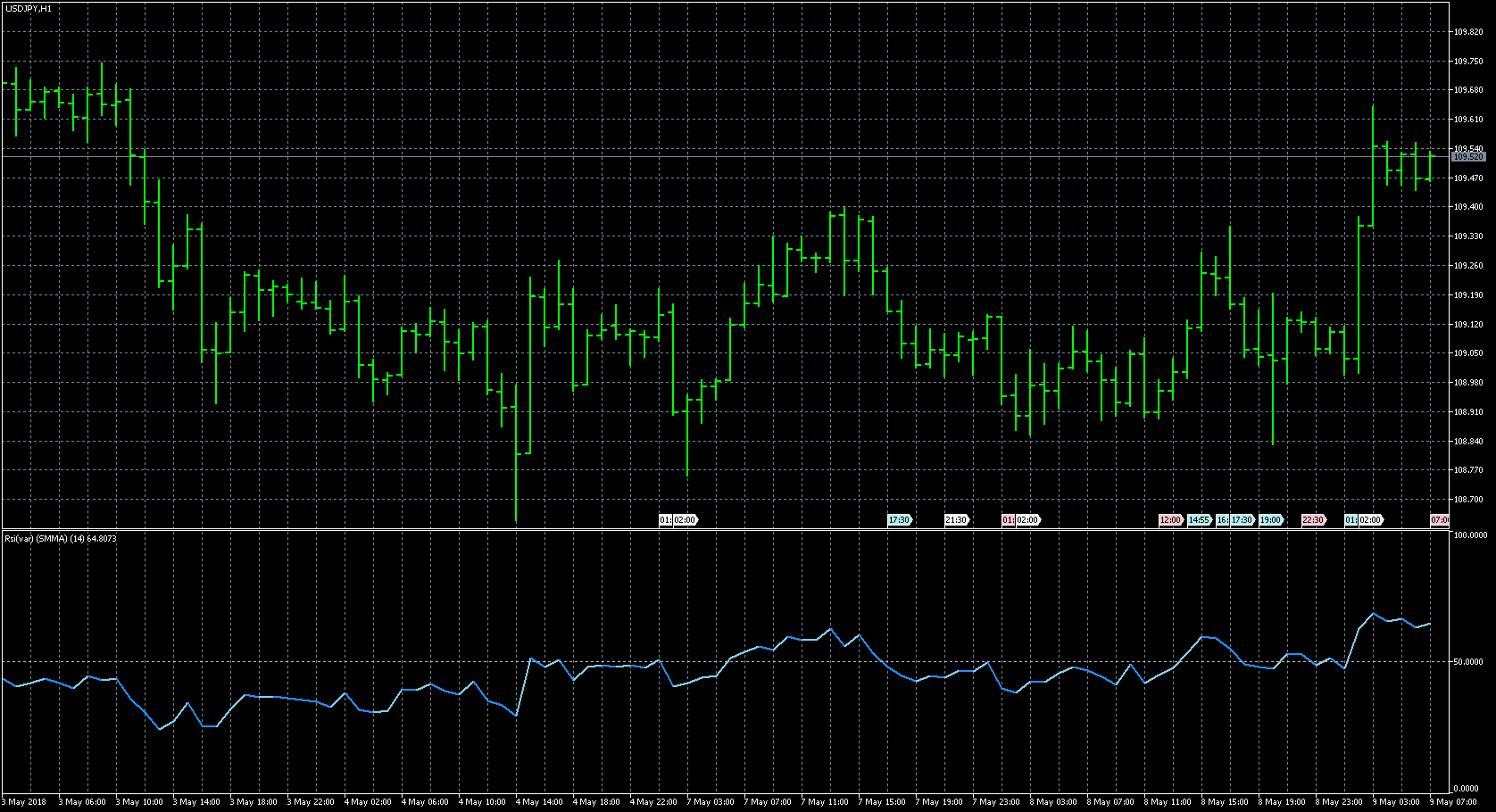Click the pink 07:00 event marker
The height and width of the screenshot is (812, 1496).
[x=1439, y=520]
